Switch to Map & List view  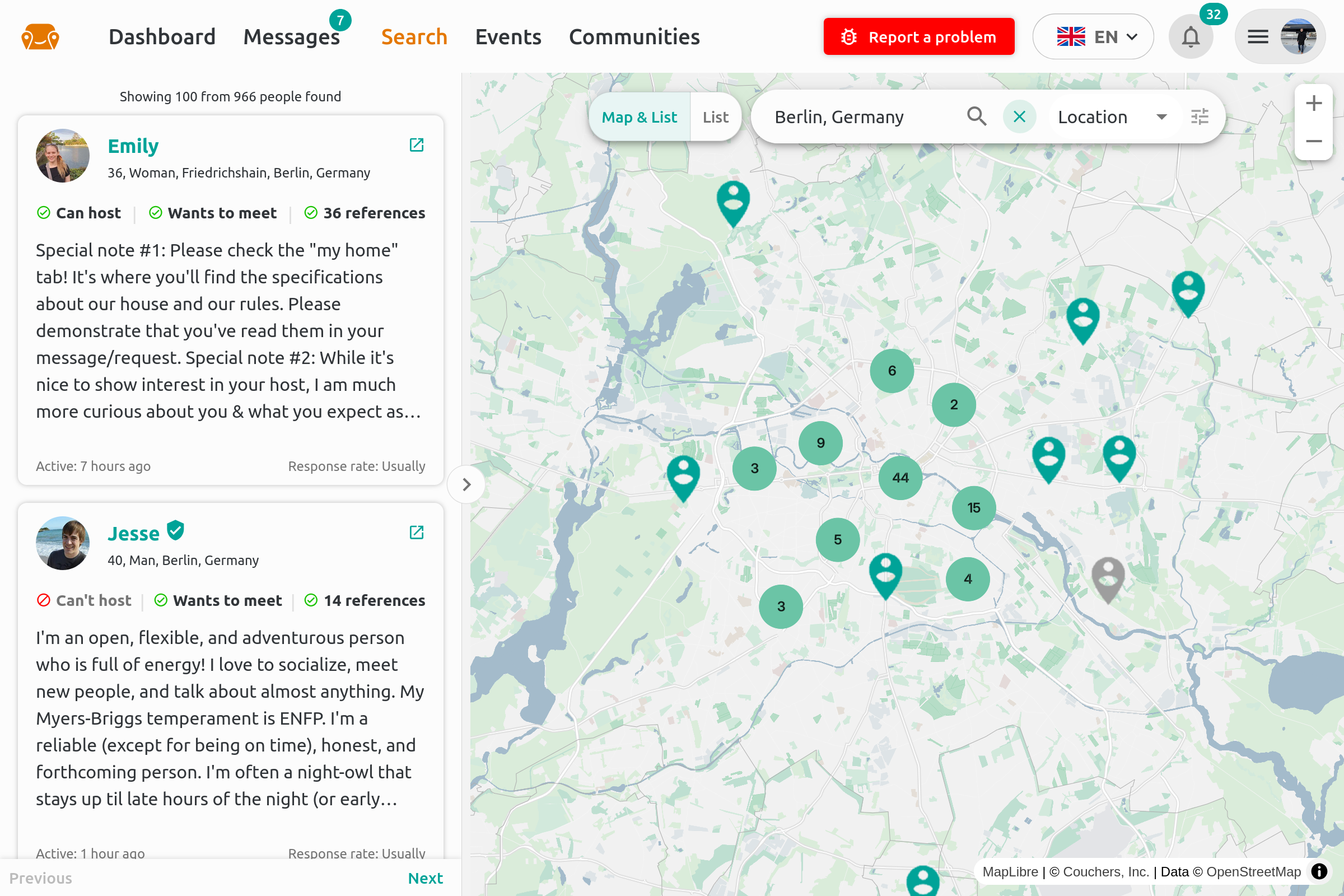pyautogui.click(x=640, y=117)
